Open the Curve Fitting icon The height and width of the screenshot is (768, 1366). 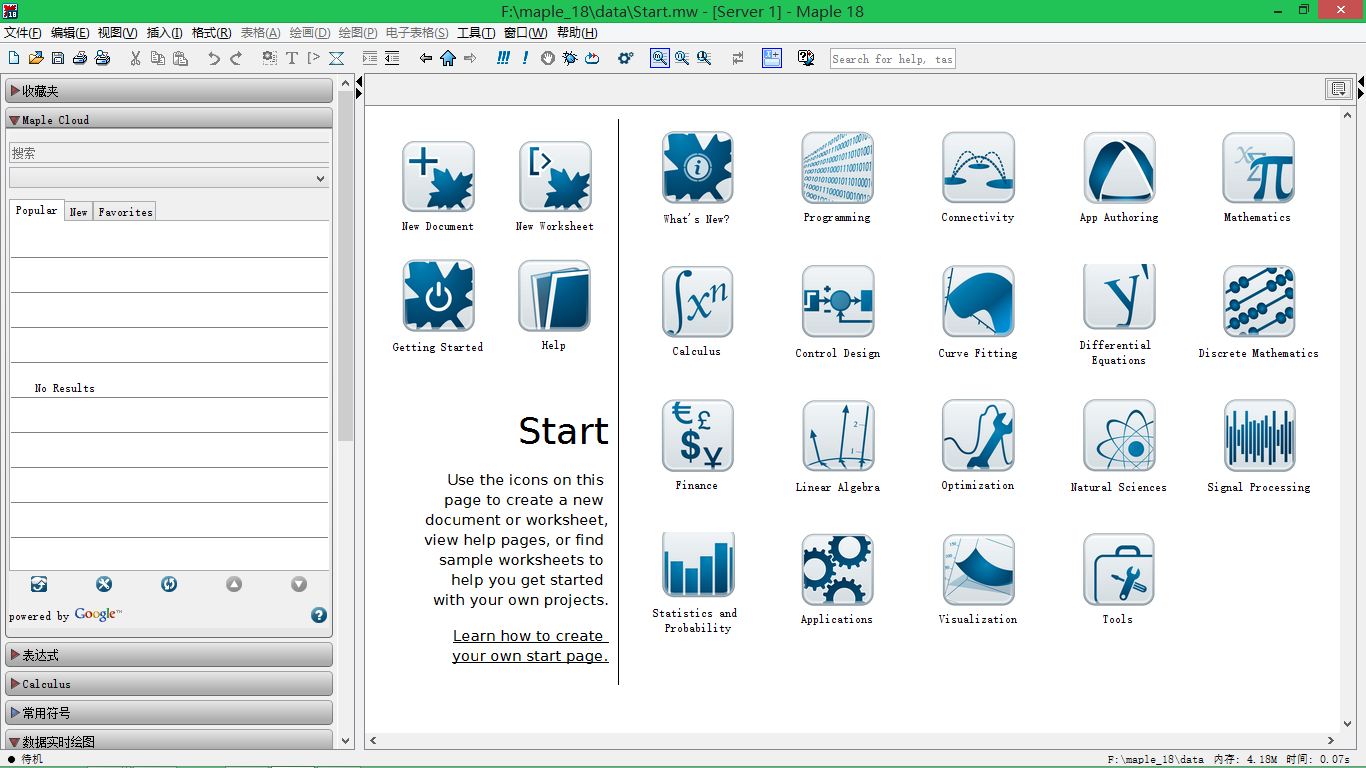coord(978,302)
